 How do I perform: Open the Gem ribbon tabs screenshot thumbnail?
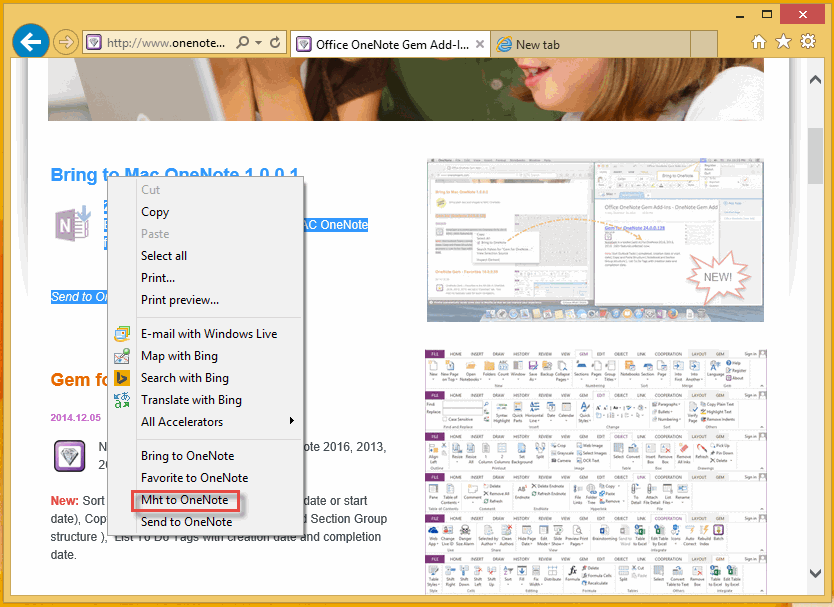click(x=596, y=471)
